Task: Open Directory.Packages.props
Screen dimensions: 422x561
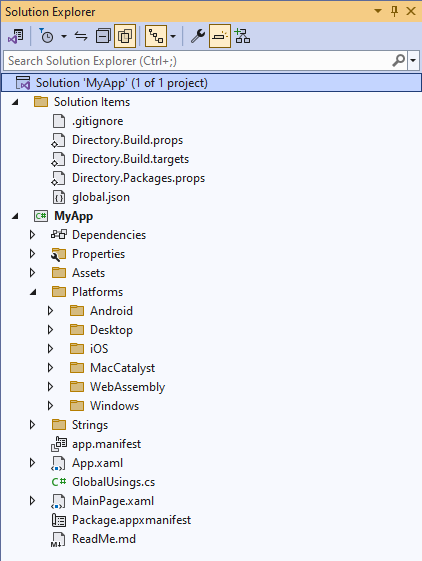Action: click(139, 178)
